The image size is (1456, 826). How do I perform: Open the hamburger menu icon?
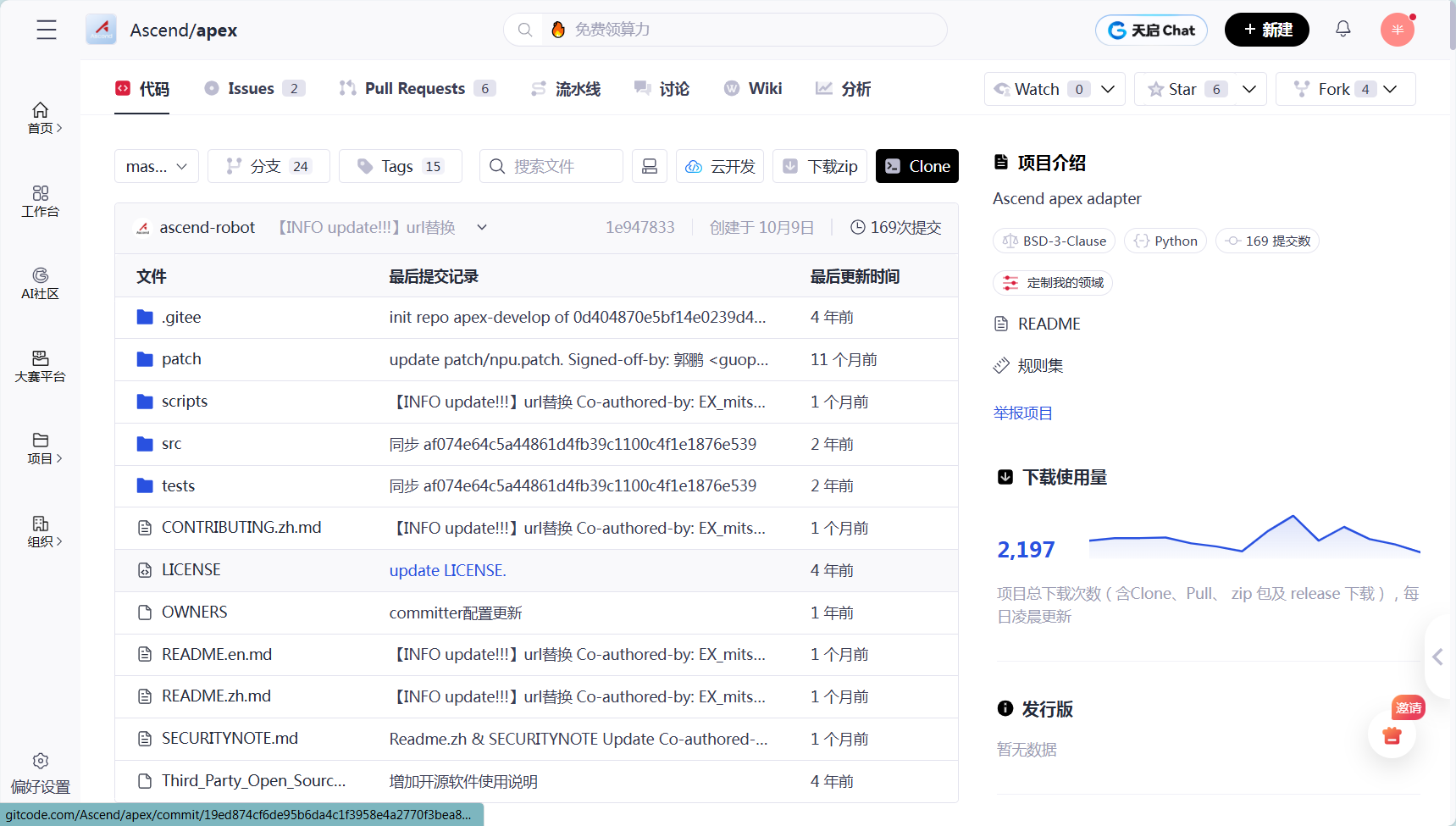[47, 30]
